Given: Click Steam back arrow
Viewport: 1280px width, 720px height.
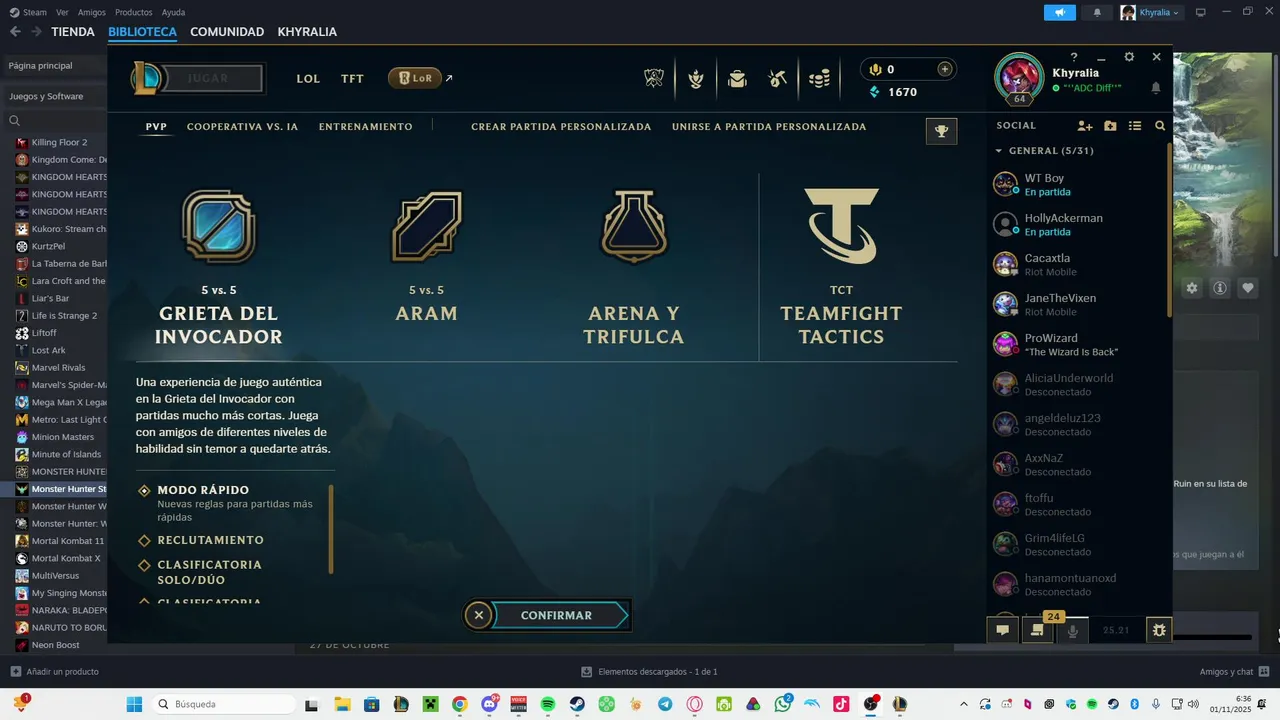Looking at the screenshot, I should click(15, 32).
